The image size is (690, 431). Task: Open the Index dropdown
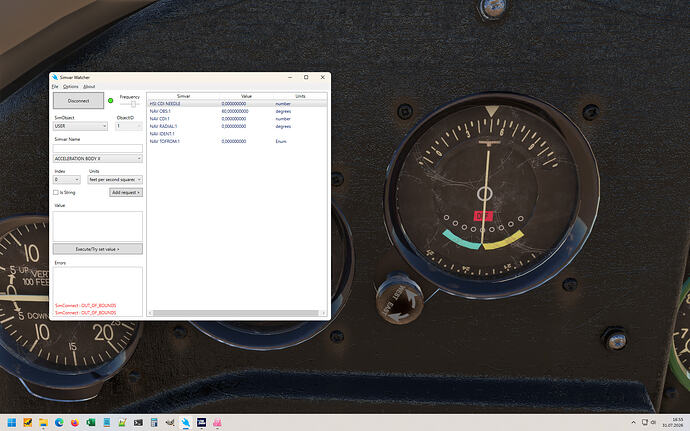tap(66, 180)
